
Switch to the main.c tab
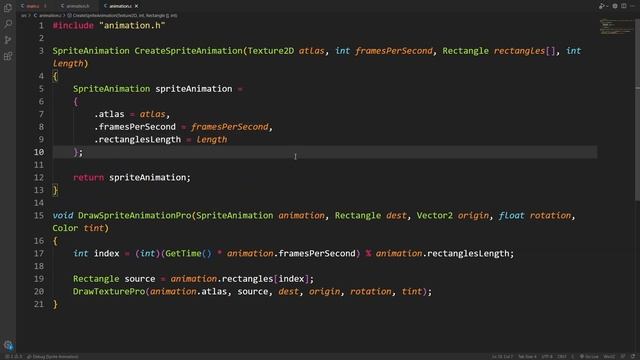pos(33,6)
